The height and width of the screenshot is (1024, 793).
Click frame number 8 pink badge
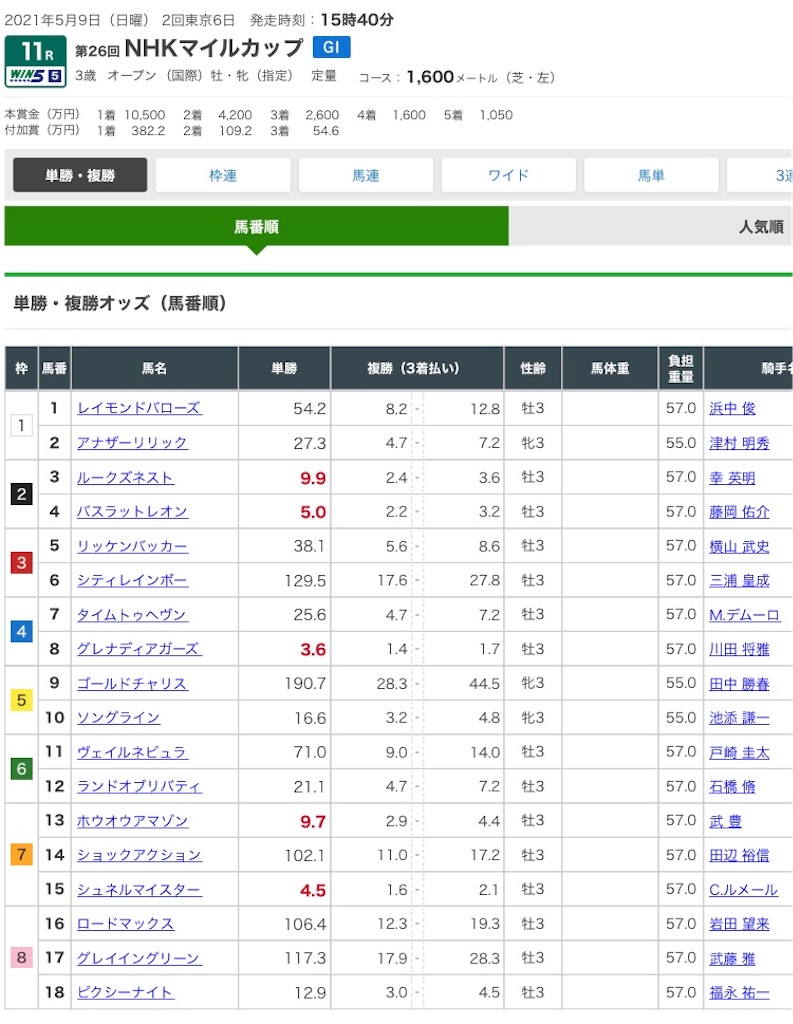[22, 957]
